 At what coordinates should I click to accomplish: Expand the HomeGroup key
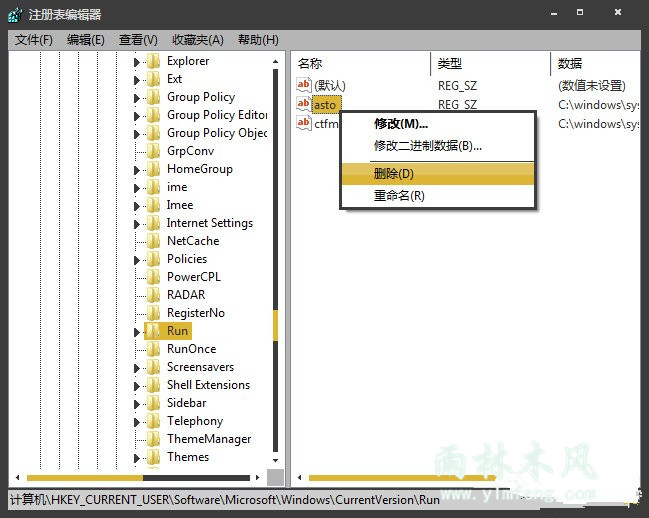pos(137,170)
